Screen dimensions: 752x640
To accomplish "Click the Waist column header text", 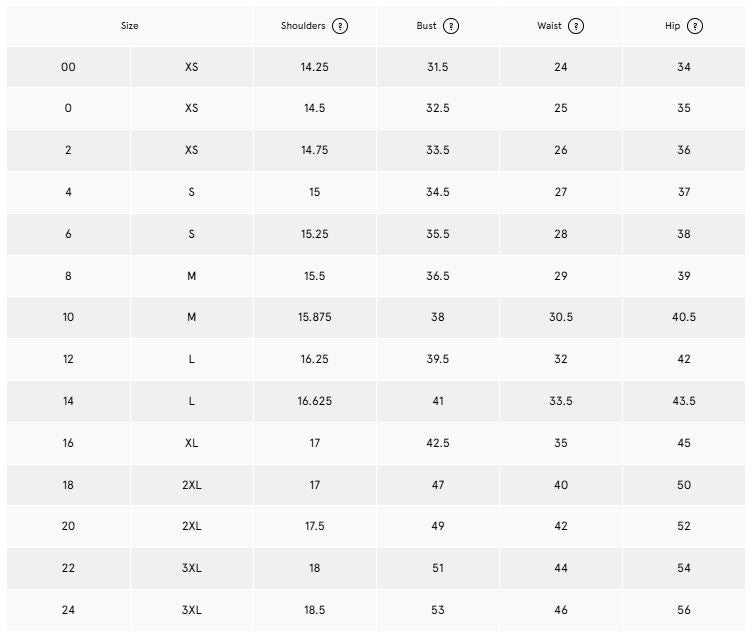I will pos(549,26).
